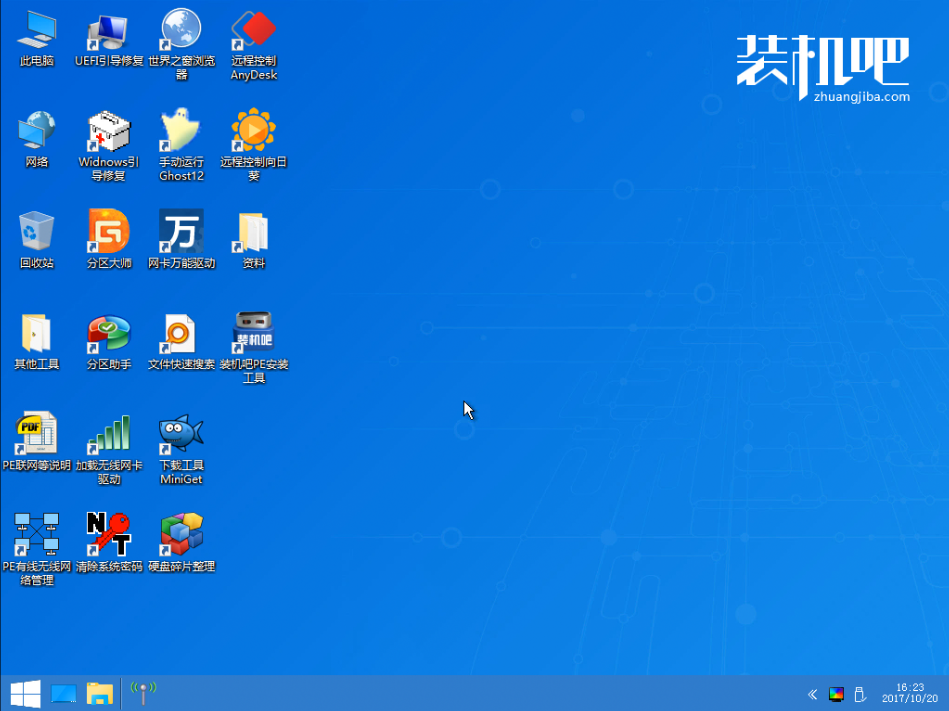This screenshot has height=711, width=949.
Task: Open 网卡万能驱动 network driver pack
Action: tap(181, 230)
